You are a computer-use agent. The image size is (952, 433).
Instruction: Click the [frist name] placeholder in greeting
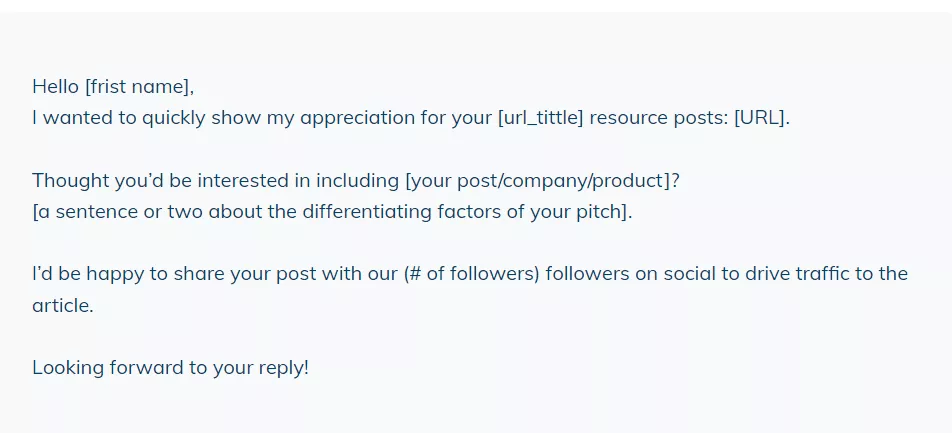point(137,87)
